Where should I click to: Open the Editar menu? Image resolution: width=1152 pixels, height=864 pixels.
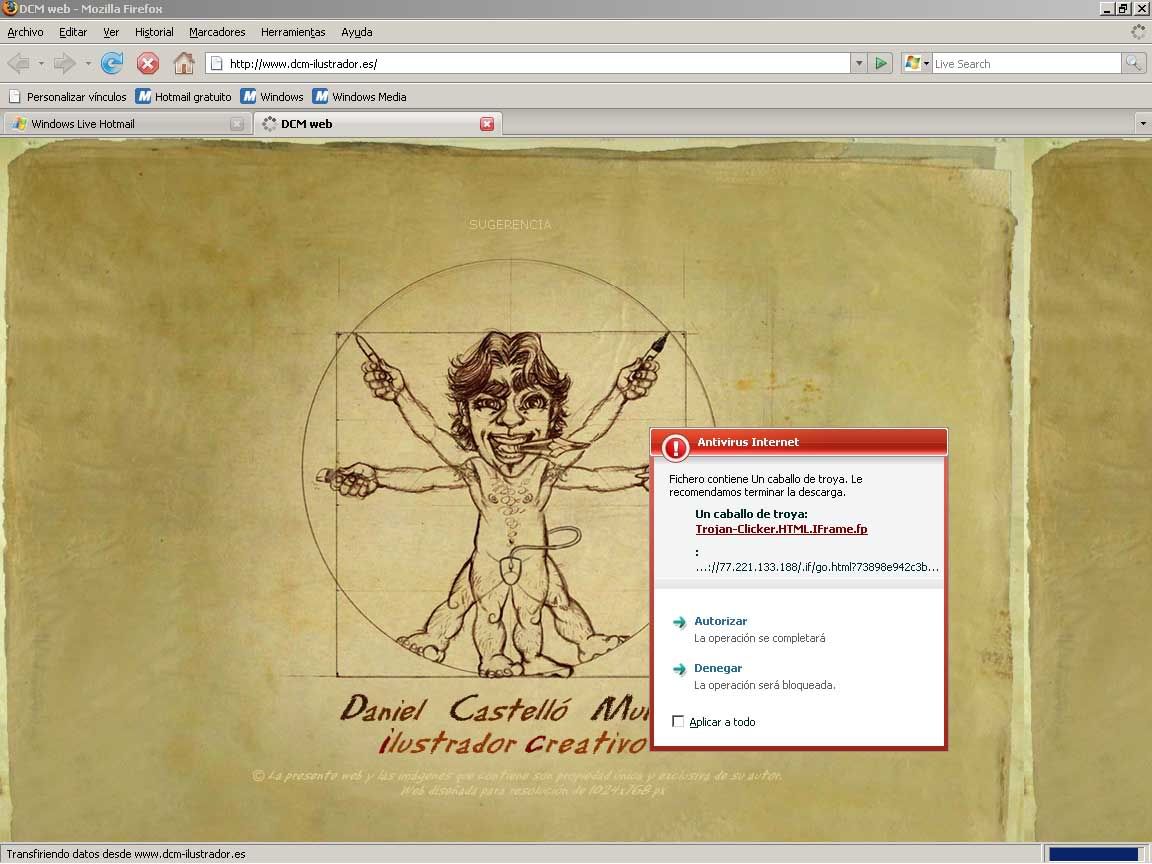[73, 32]
